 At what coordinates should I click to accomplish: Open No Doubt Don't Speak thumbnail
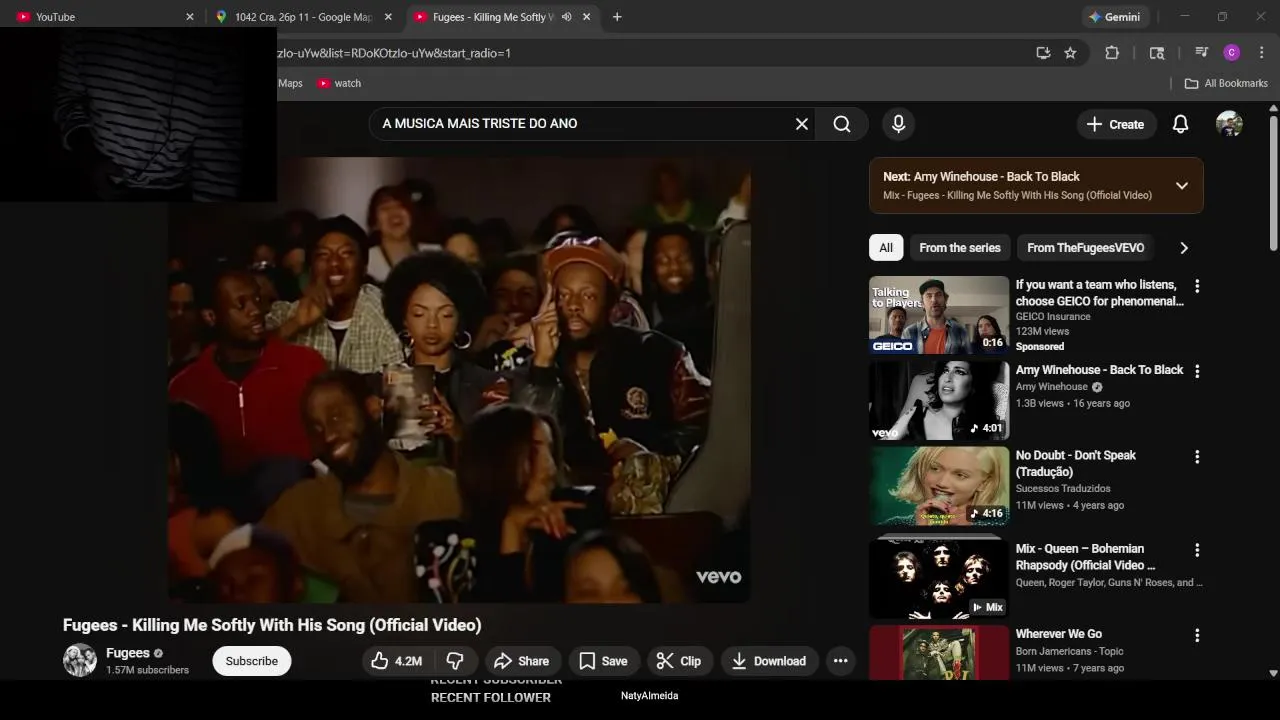939,486
